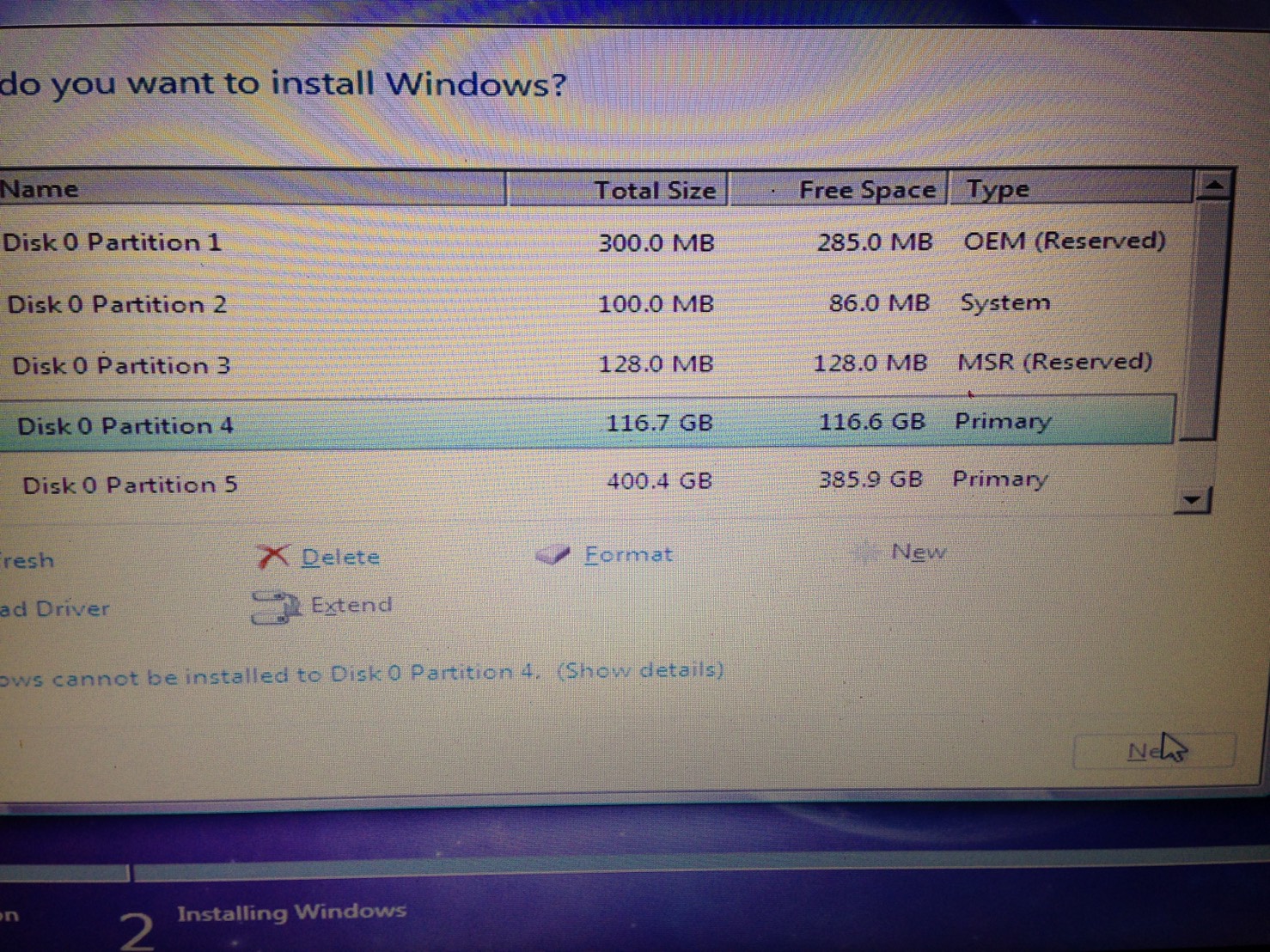This screenshot has height=952, width=1270.
Task: Sort by the Name column header
Action: point(253,189)
